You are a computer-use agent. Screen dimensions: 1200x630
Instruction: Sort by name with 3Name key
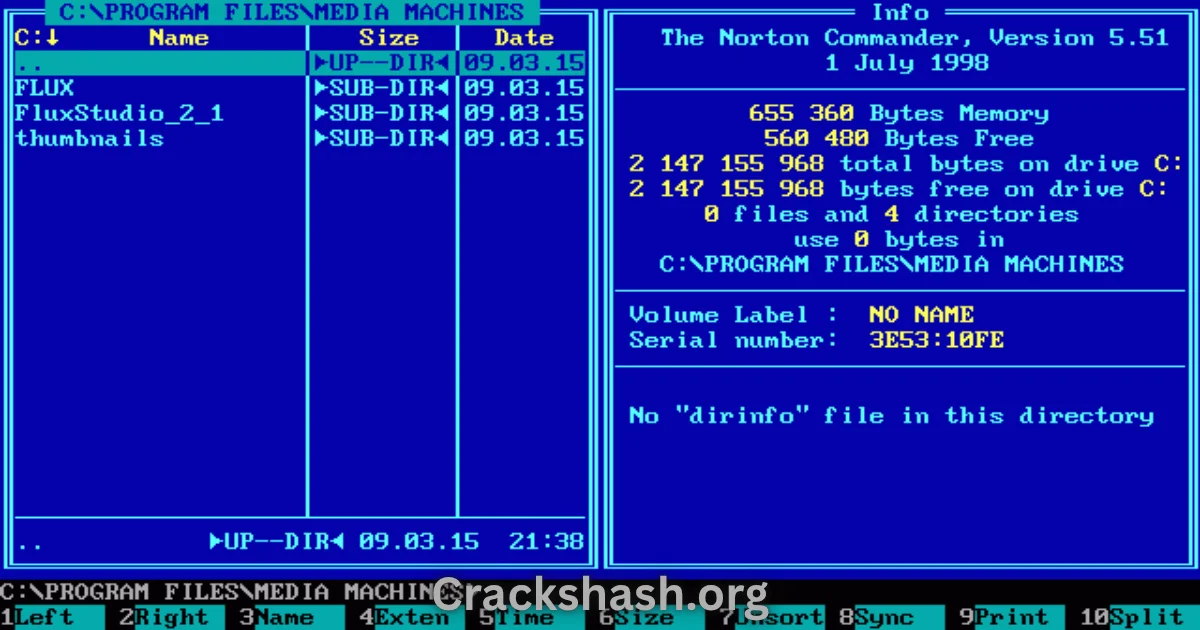point(291,618)
